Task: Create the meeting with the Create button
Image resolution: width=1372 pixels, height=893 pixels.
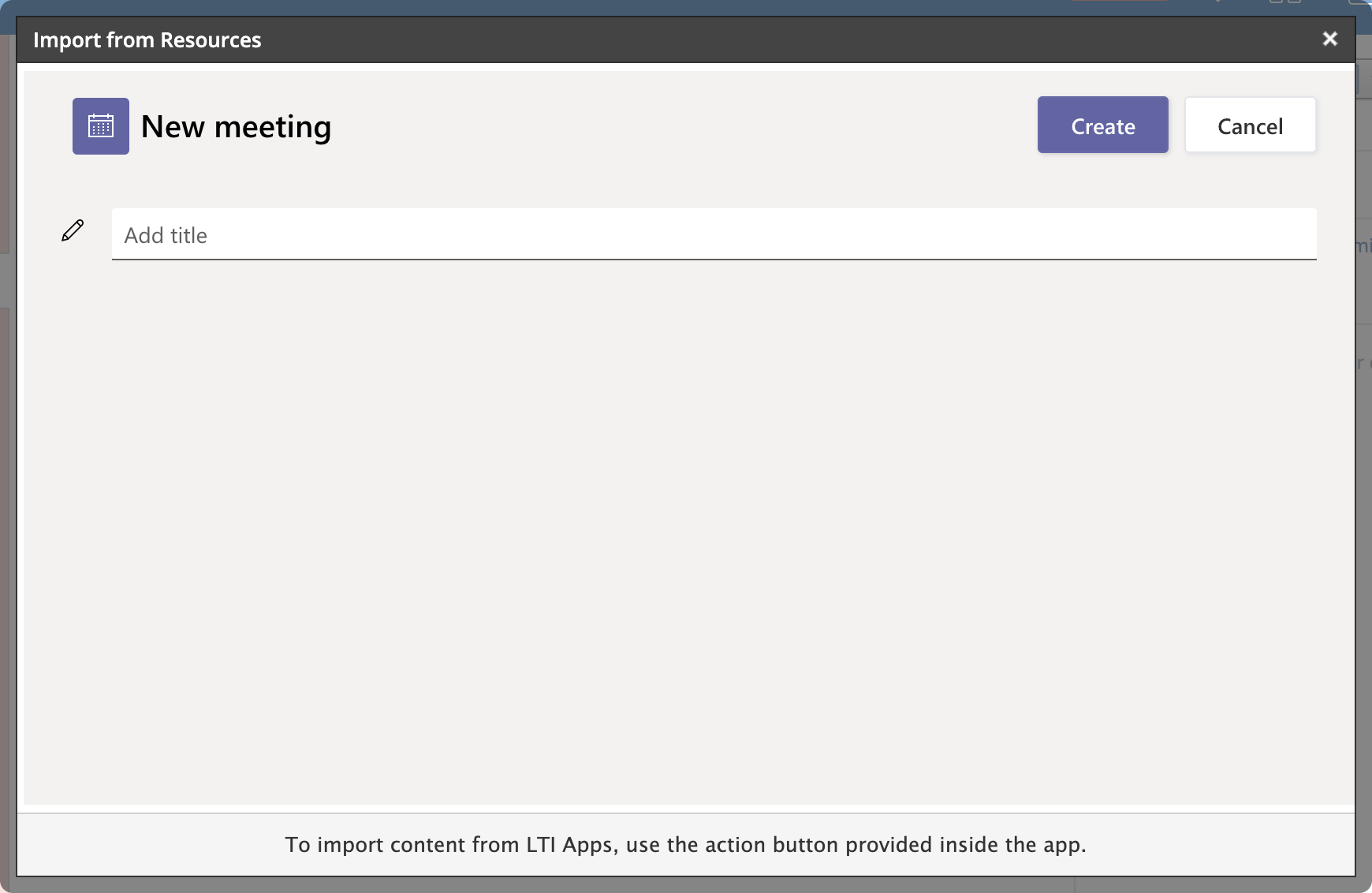Action: pos(1102,125)
